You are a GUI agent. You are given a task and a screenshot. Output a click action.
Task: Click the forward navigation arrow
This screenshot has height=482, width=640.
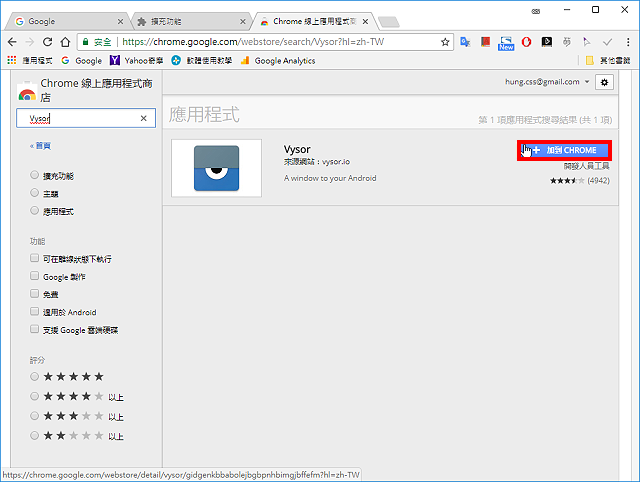[x=30, y=42]
